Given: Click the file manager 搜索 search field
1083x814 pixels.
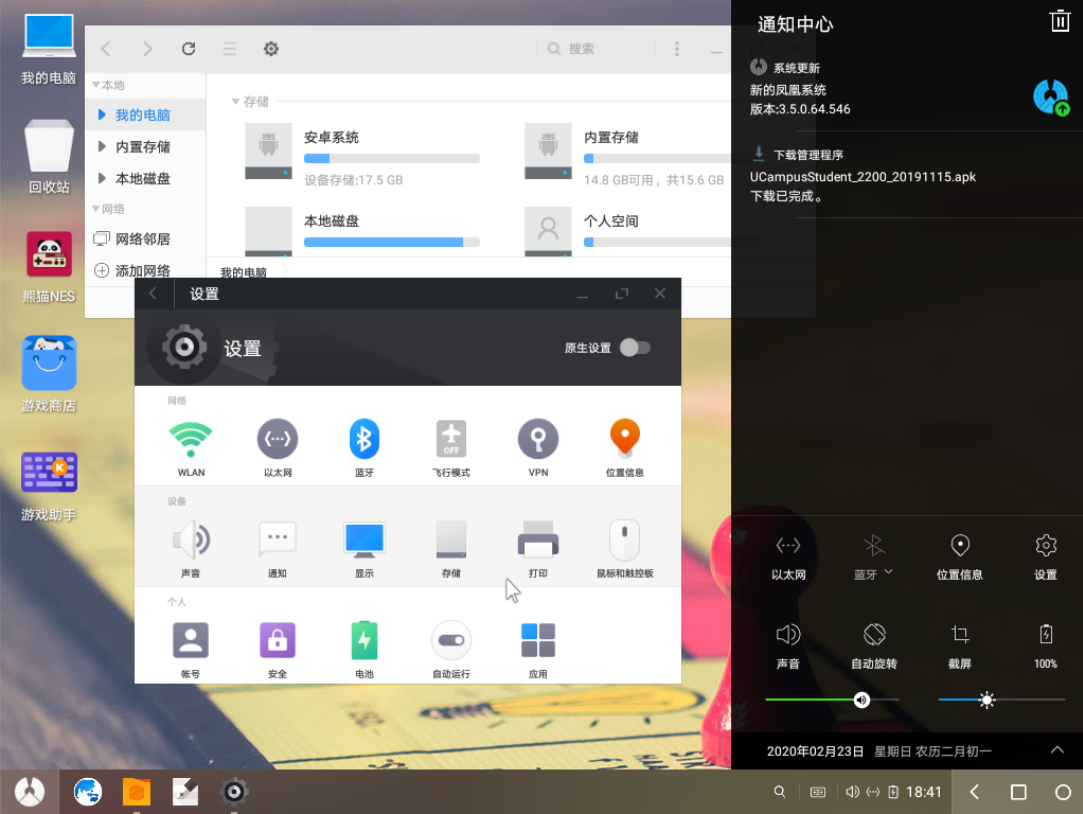Looking at the screenshot, I should pos(597,48).
